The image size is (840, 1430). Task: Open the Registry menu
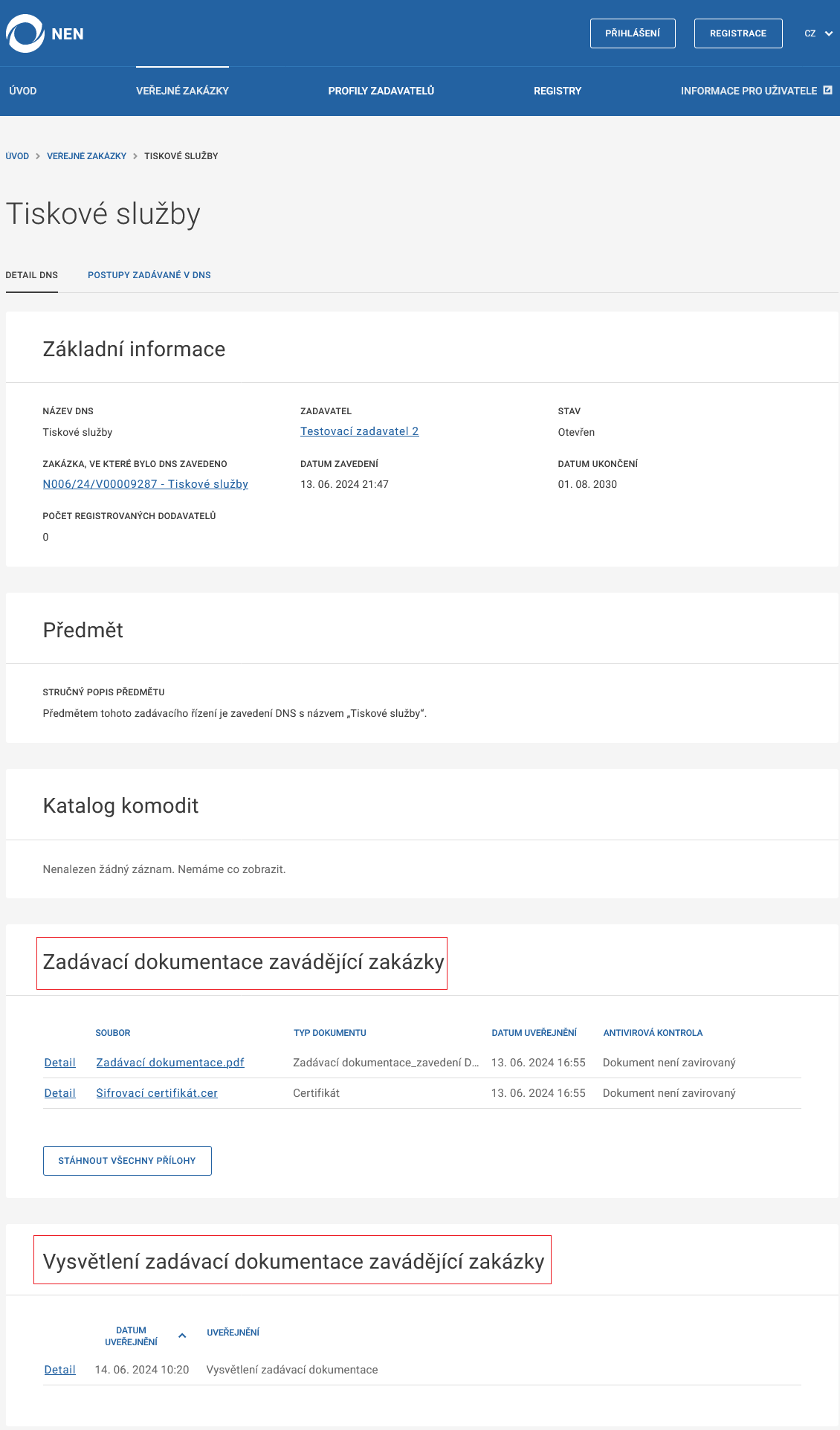point(557,90)
